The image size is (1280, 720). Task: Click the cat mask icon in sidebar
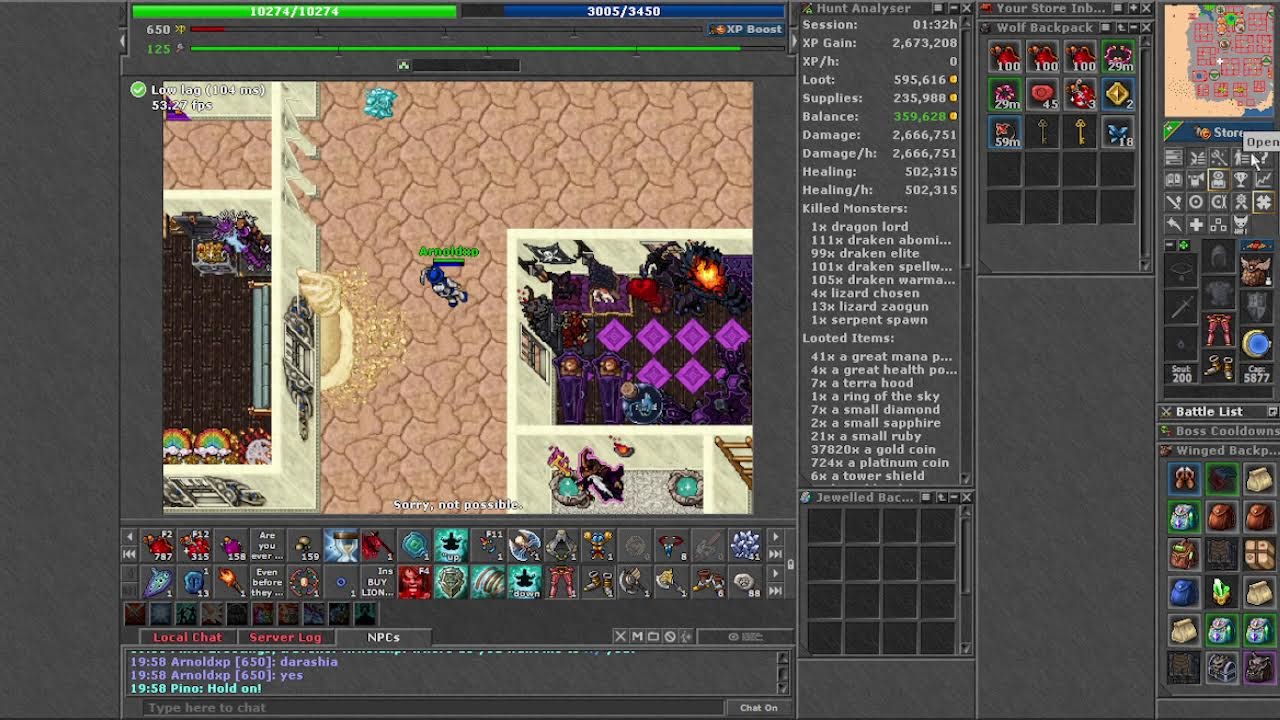[1241, 224]
